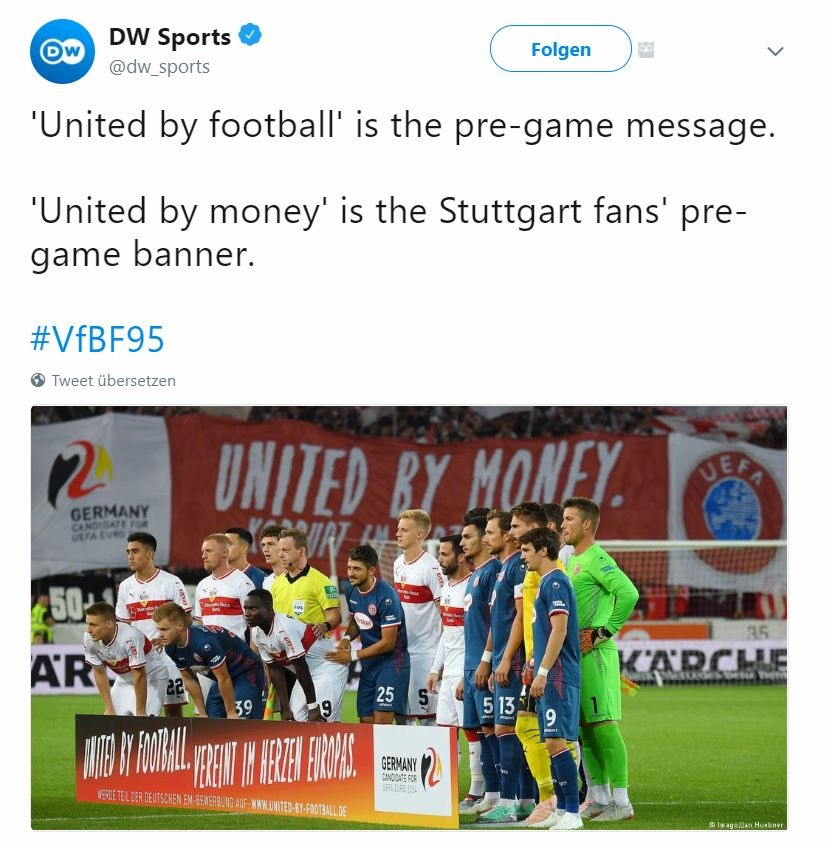The height and width of the screenshot is (846, 828).
Task: Open the #VfBF95 hashtag
Action: coord(97,339)
